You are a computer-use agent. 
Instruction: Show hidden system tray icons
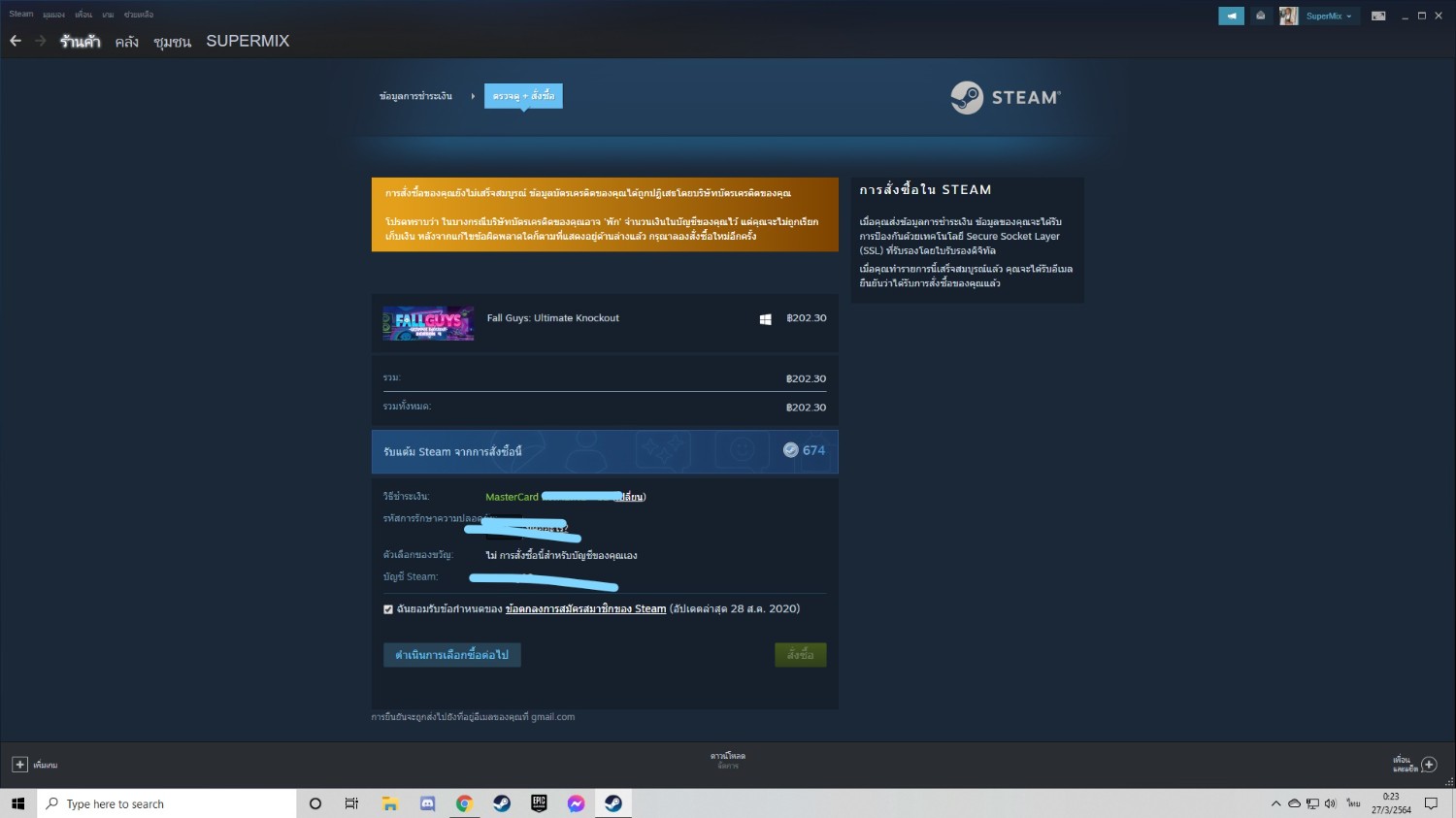1275,803
